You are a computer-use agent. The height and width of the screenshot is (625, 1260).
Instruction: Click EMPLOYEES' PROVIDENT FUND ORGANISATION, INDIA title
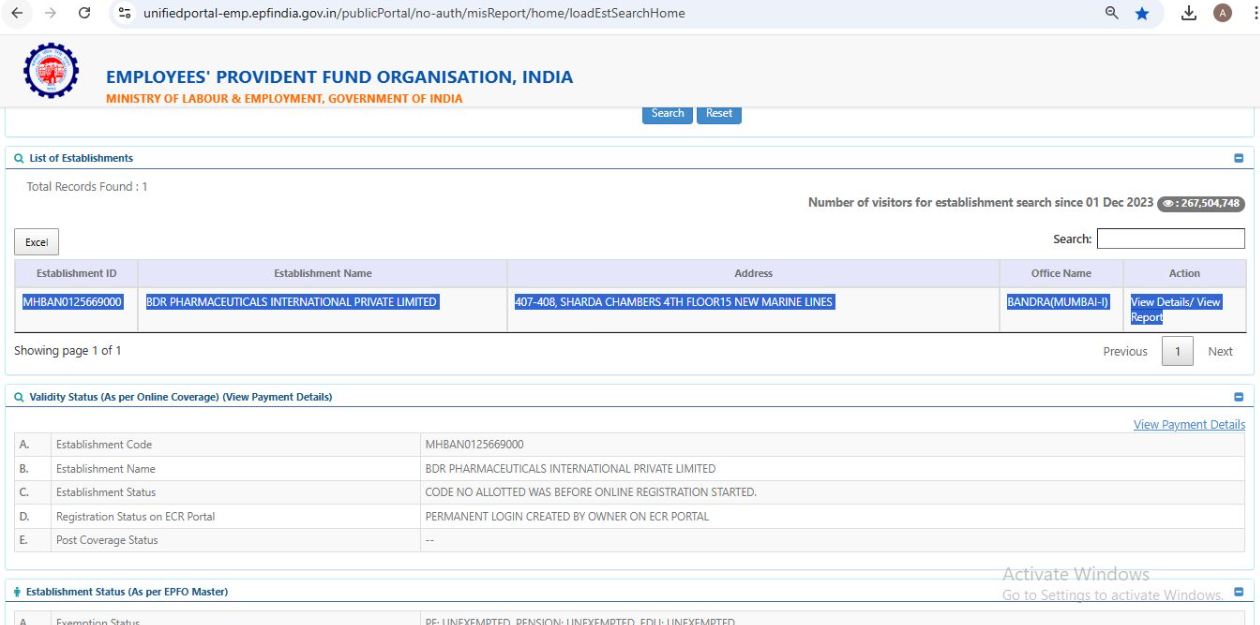point(340,77)
